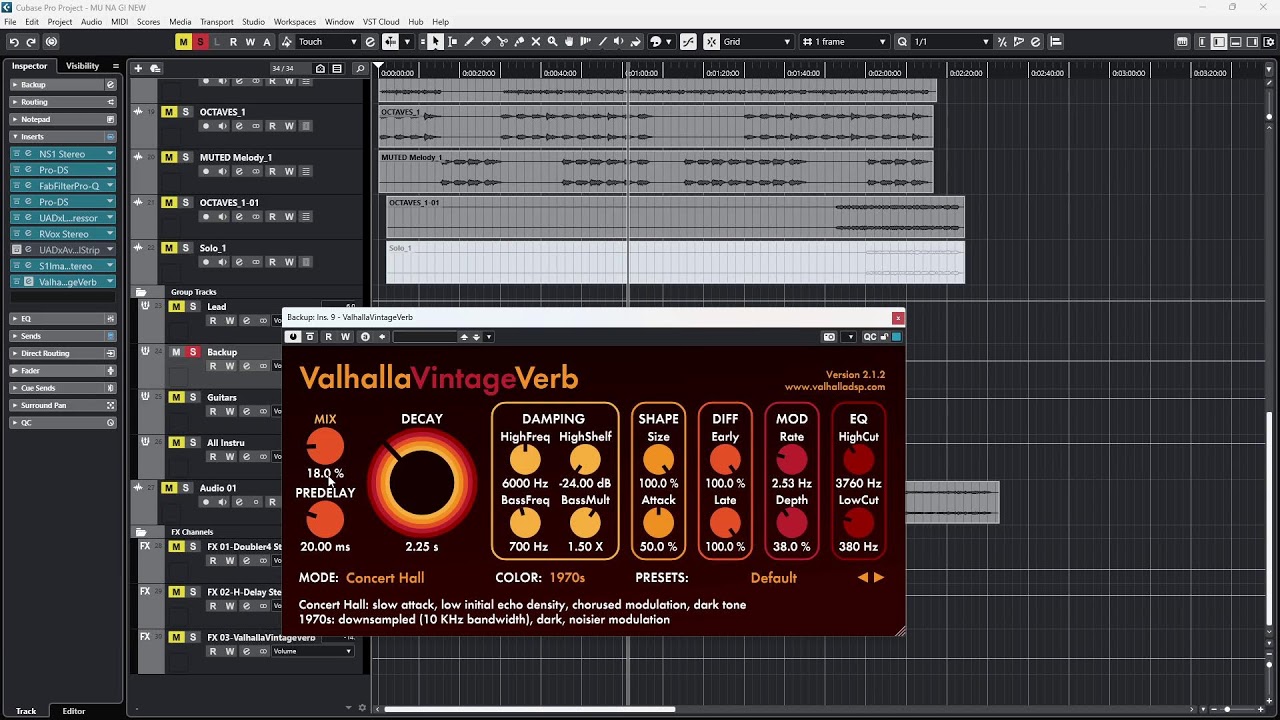1280x720 pixels.
Task: Mute the Solo_1 track
Action: tap(169, 248)
